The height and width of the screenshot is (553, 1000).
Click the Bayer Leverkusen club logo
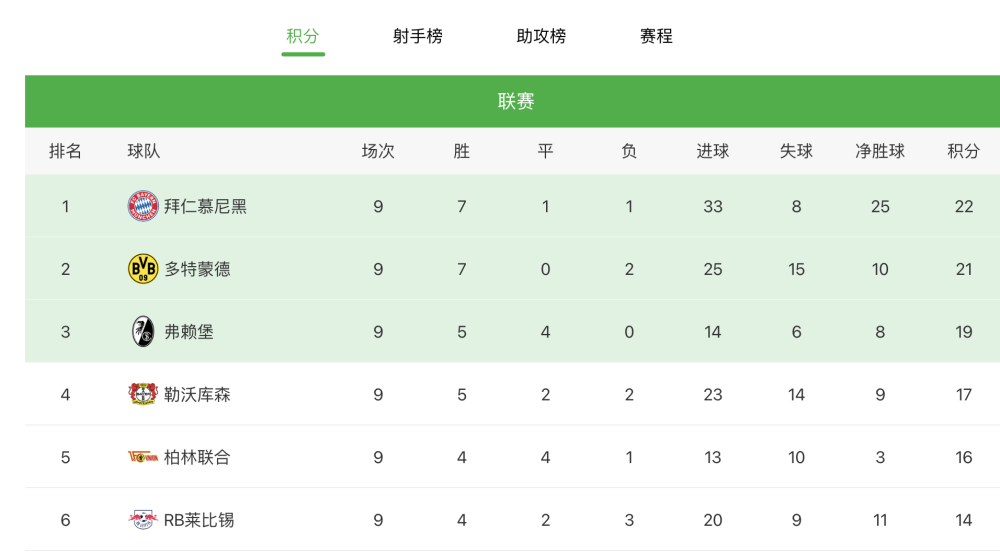tap(143, 394)
